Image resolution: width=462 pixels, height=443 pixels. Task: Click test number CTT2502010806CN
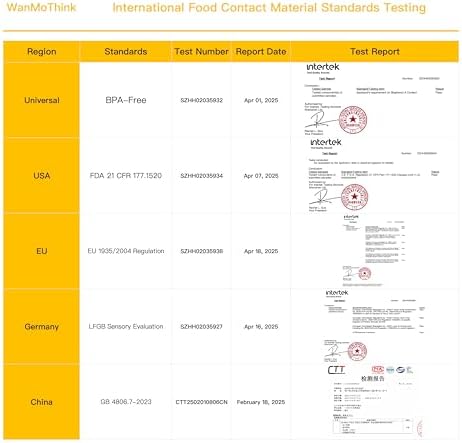pyautogui.click(x=201, y=402)
